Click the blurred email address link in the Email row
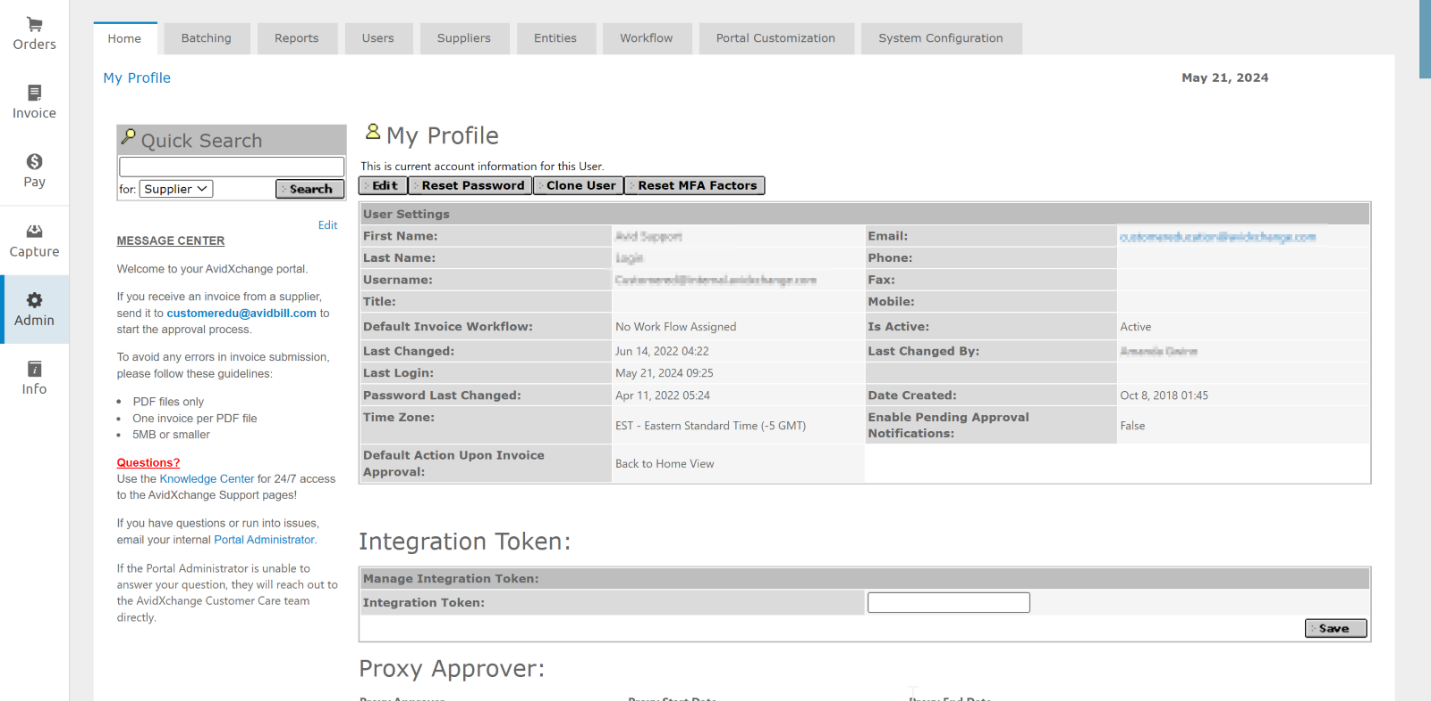Screen dimensions: 1431x701 tap(1218, 237)
